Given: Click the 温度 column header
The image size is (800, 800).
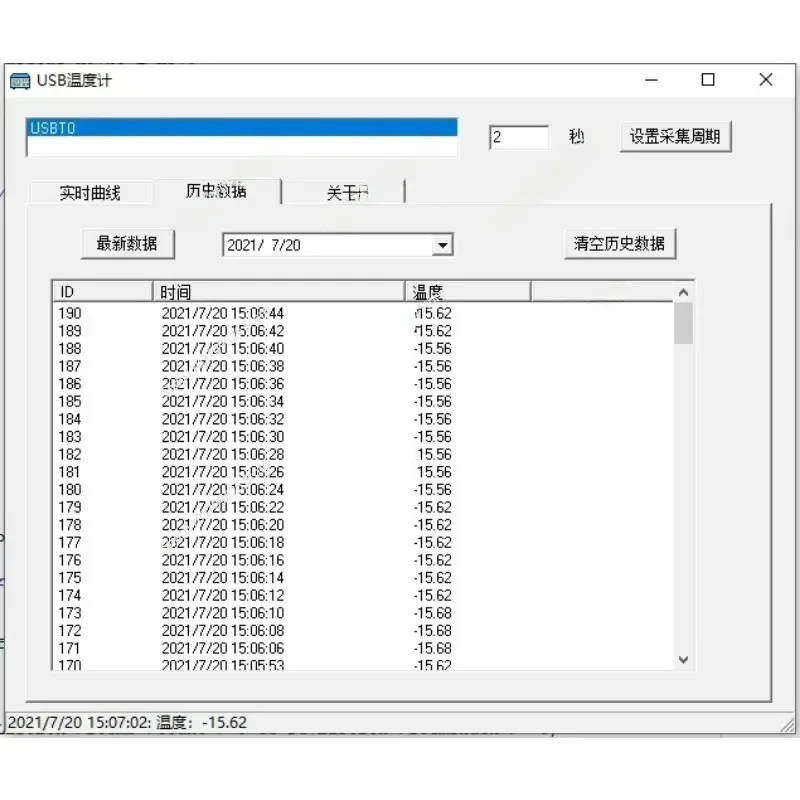Looking at the screenshot, I should pyautogui.click(x=467, y=292).
